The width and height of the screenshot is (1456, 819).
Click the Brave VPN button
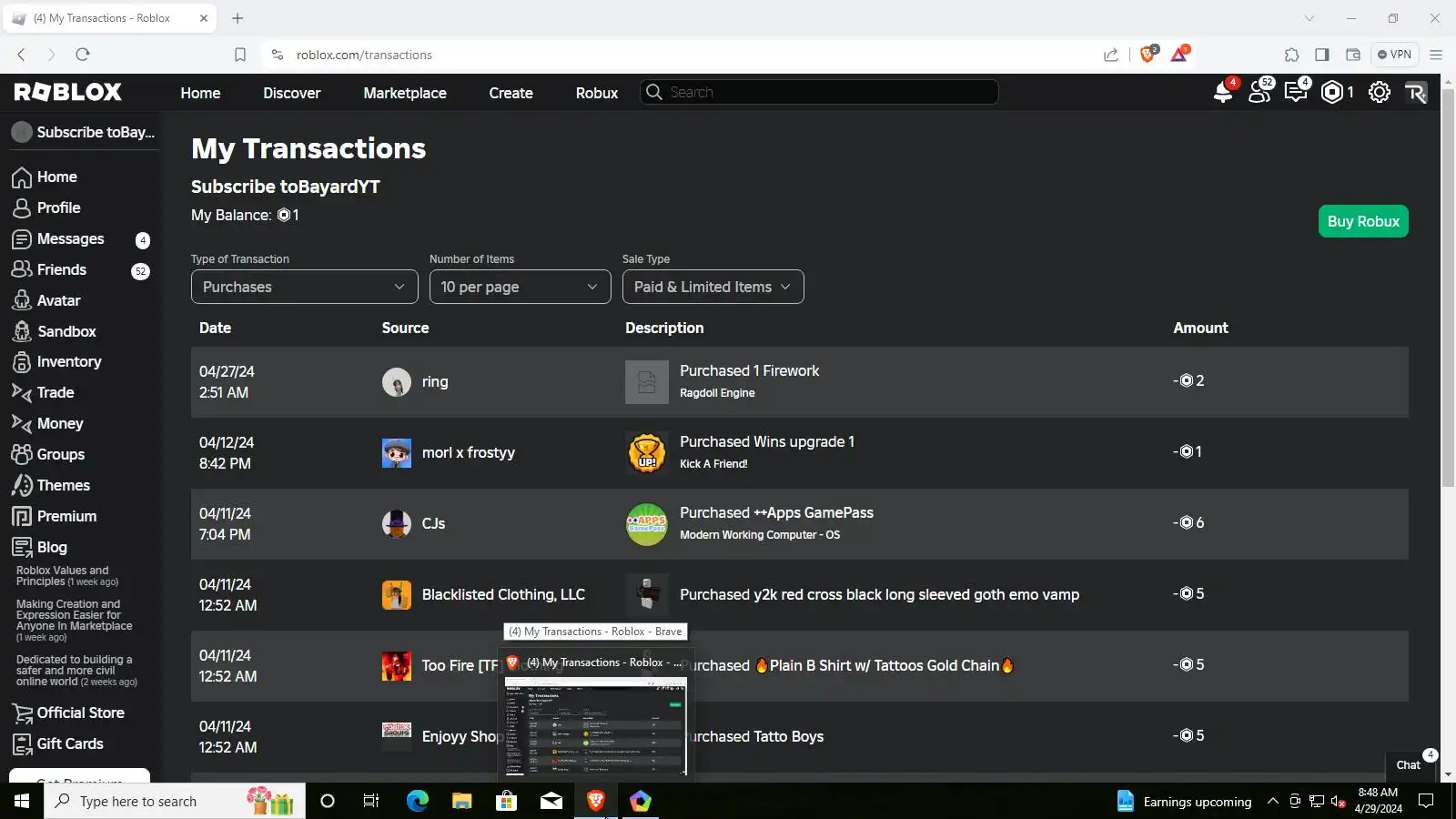point(1395,55)
